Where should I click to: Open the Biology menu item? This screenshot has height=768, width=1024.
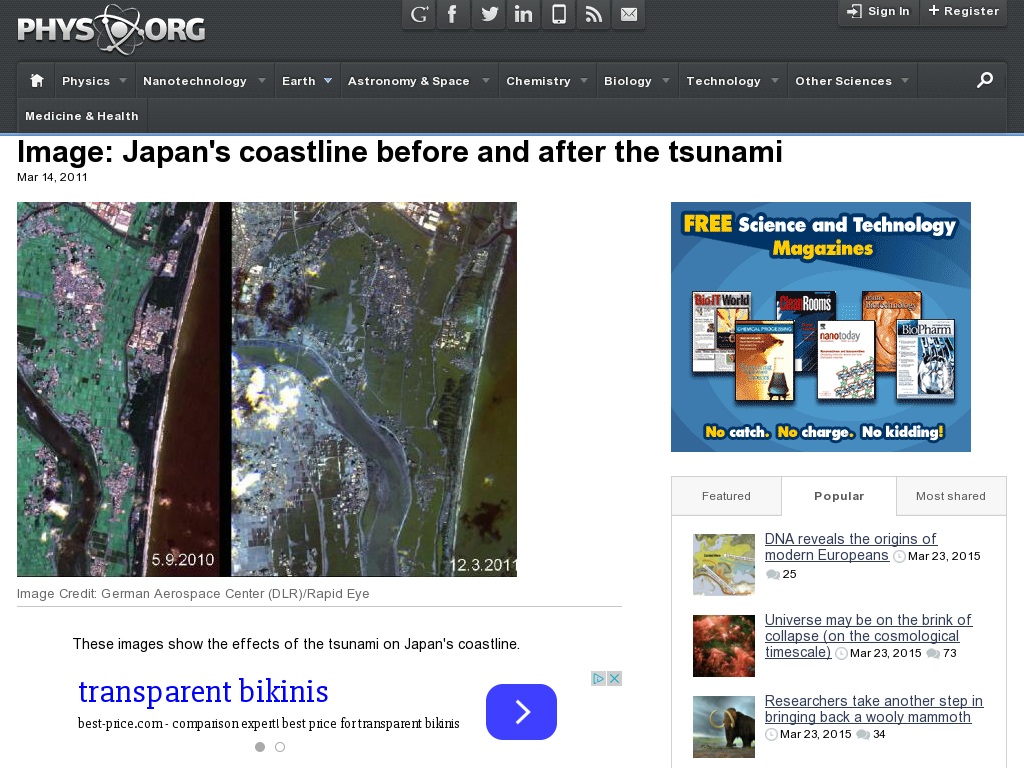[x=628, y=81]
